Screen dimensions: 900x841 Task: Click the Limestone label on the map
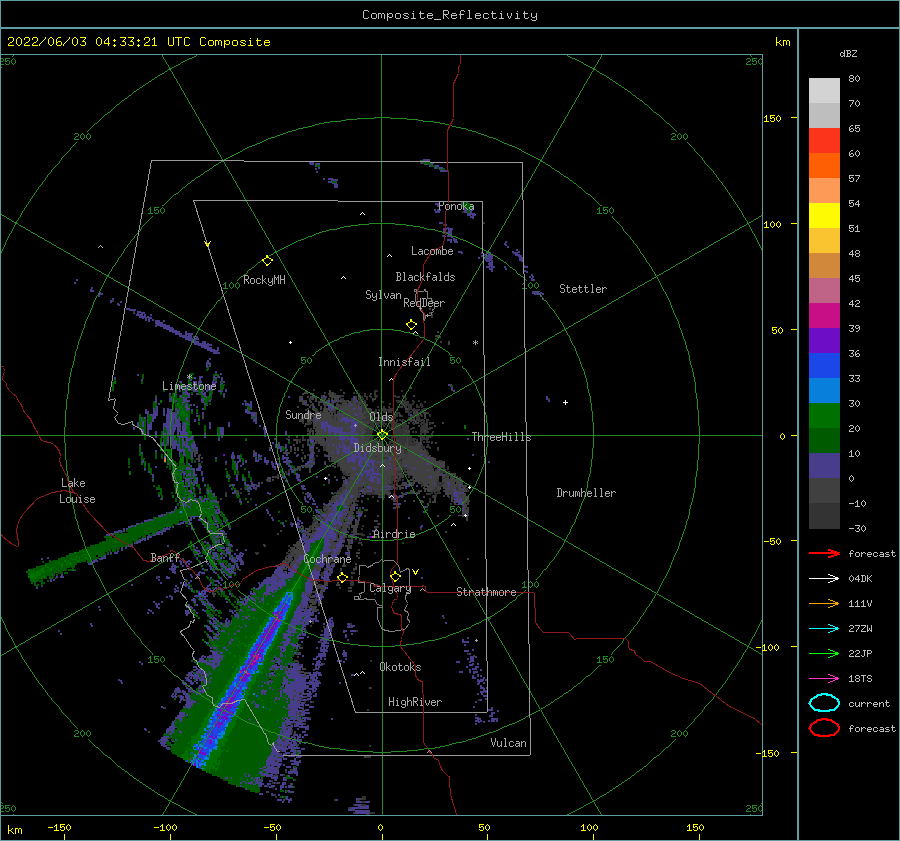tap(189, 386)
